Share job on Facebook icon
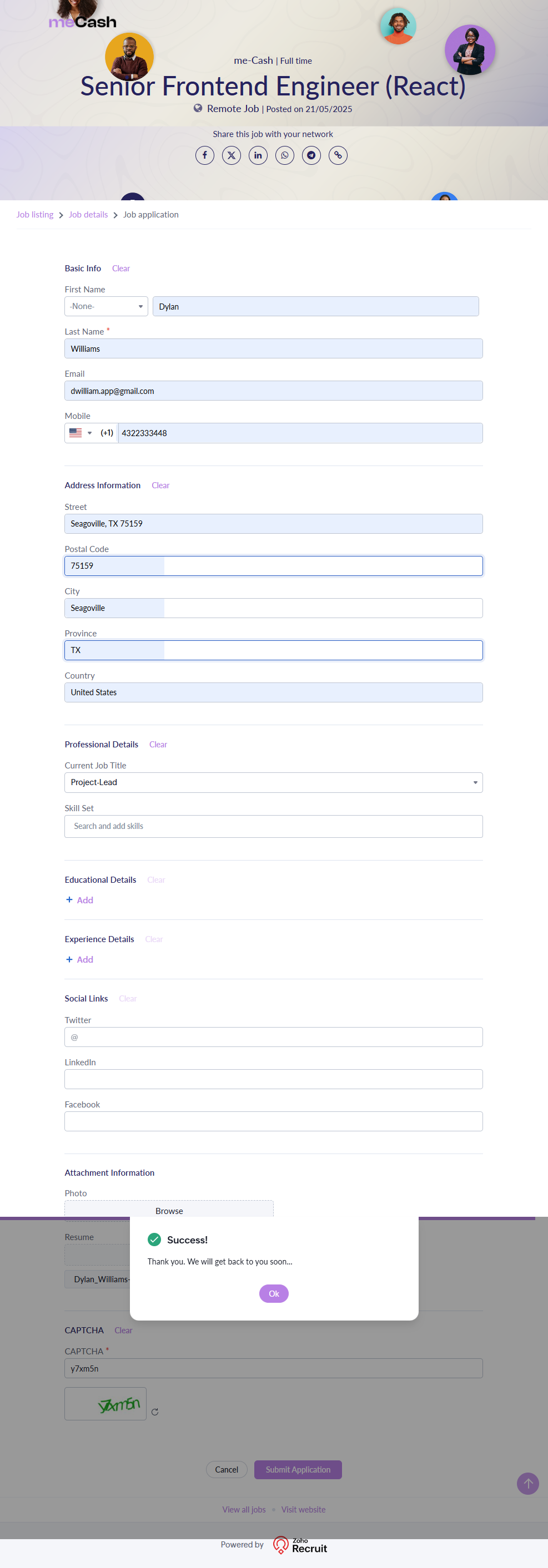 [x=204, y=155]
